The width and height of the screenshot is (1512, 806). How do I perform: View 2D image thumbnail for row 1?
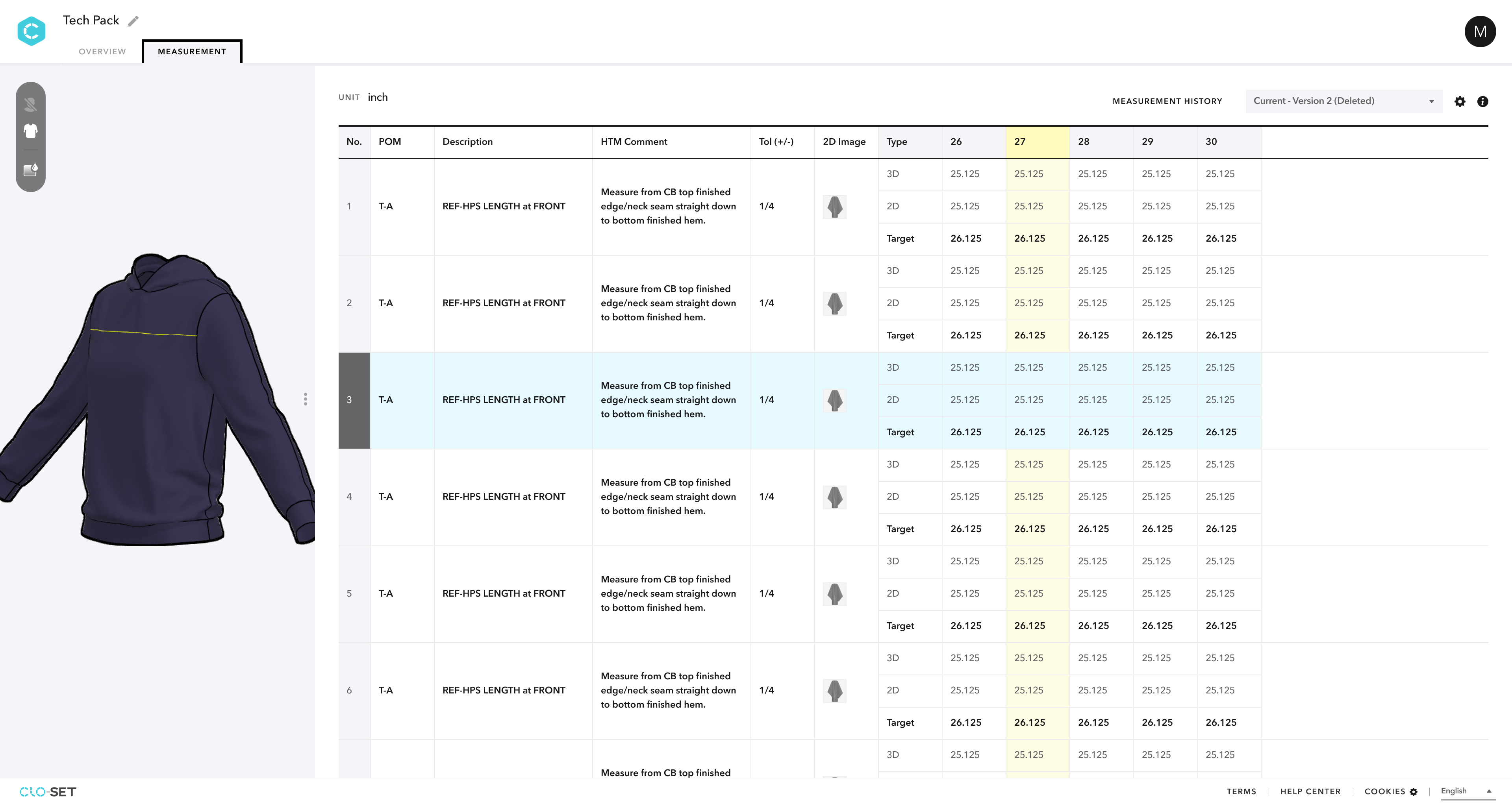(x=835, y=207)
